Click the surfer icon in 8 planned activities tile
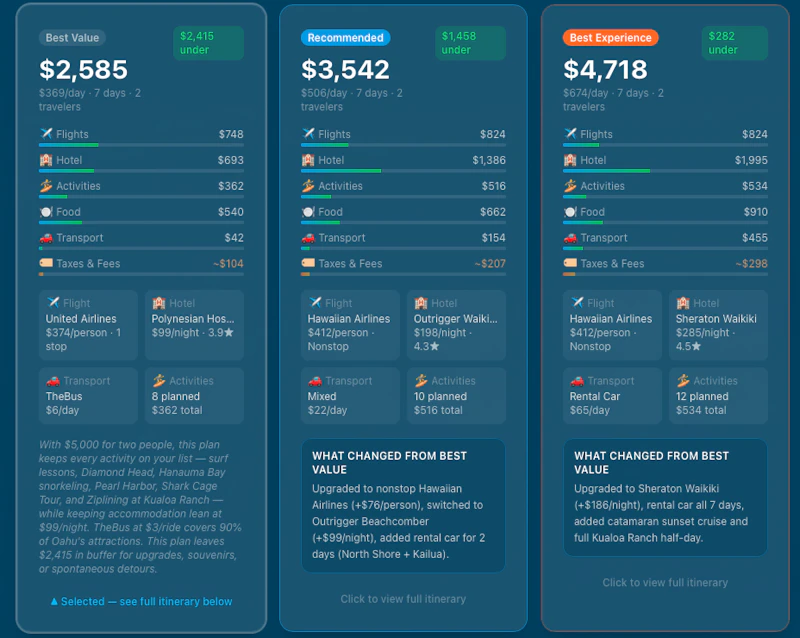The height and width of the screenshot is (638, 800). click(x=159, y=380)
